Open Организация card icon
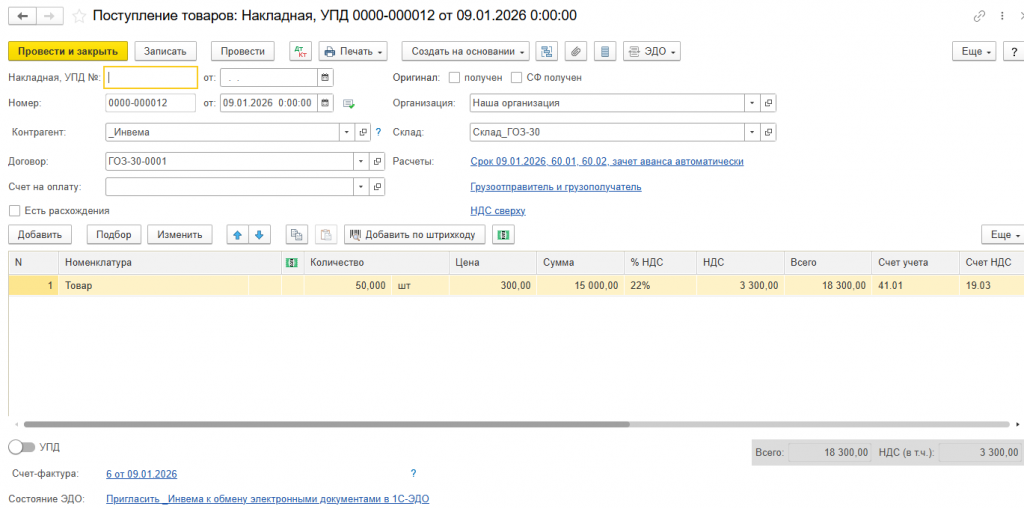 tap(769, 103)
